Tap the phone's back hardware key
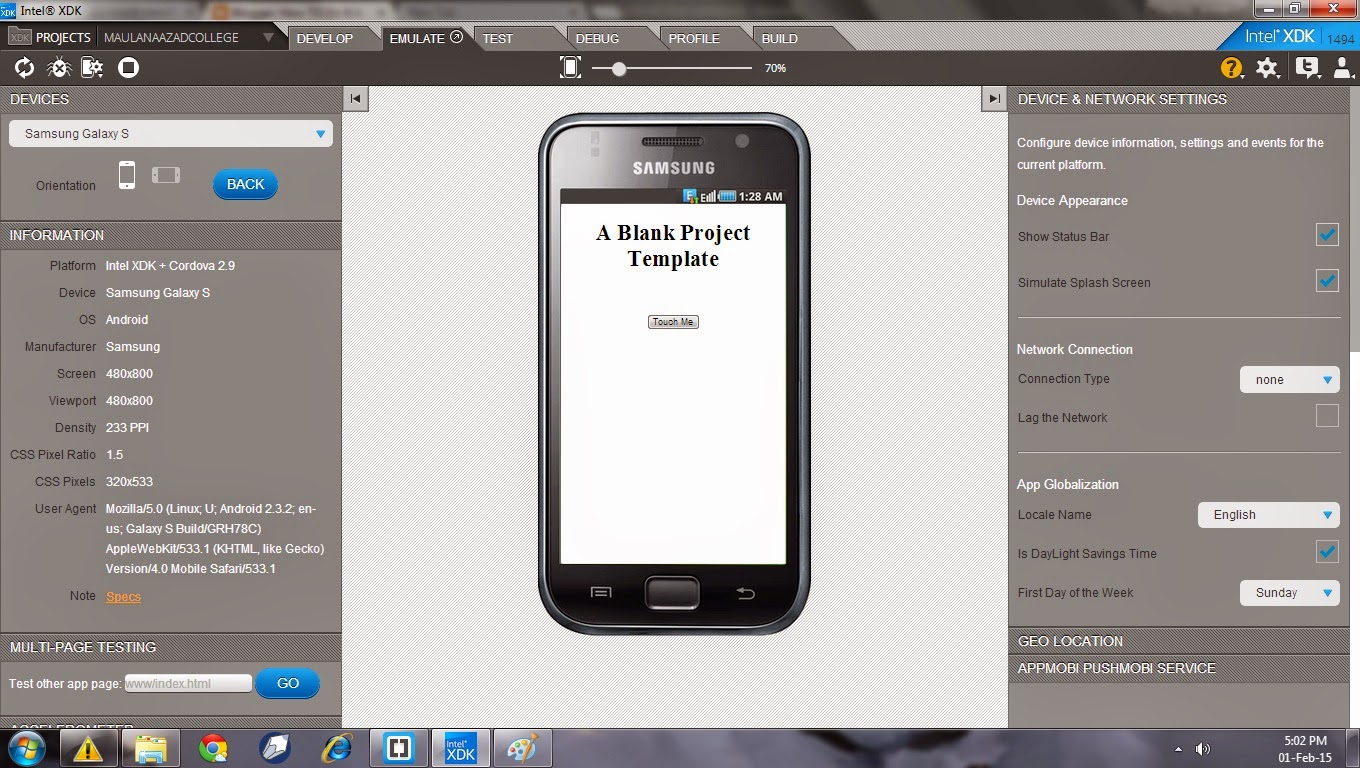 coord(745,593)
